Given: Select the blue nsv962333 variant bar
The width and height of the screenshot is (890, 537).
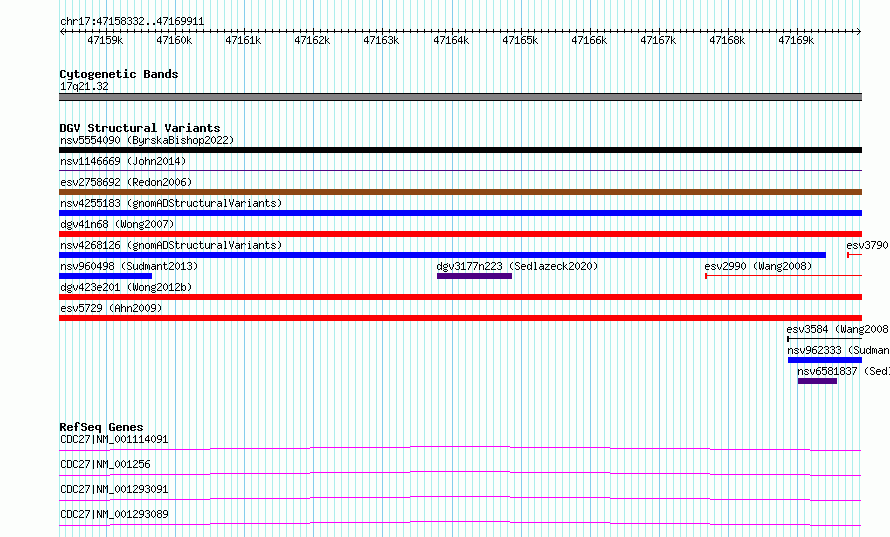Looking at the screenshot, I should [x=825, y=360].
